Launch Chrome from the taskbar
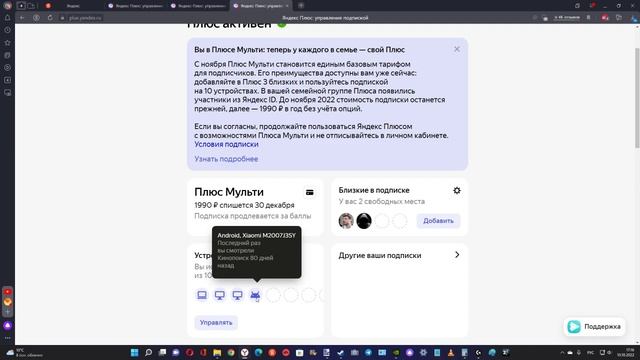The width and height of the screenshot is (640, 360). point(231,352)
